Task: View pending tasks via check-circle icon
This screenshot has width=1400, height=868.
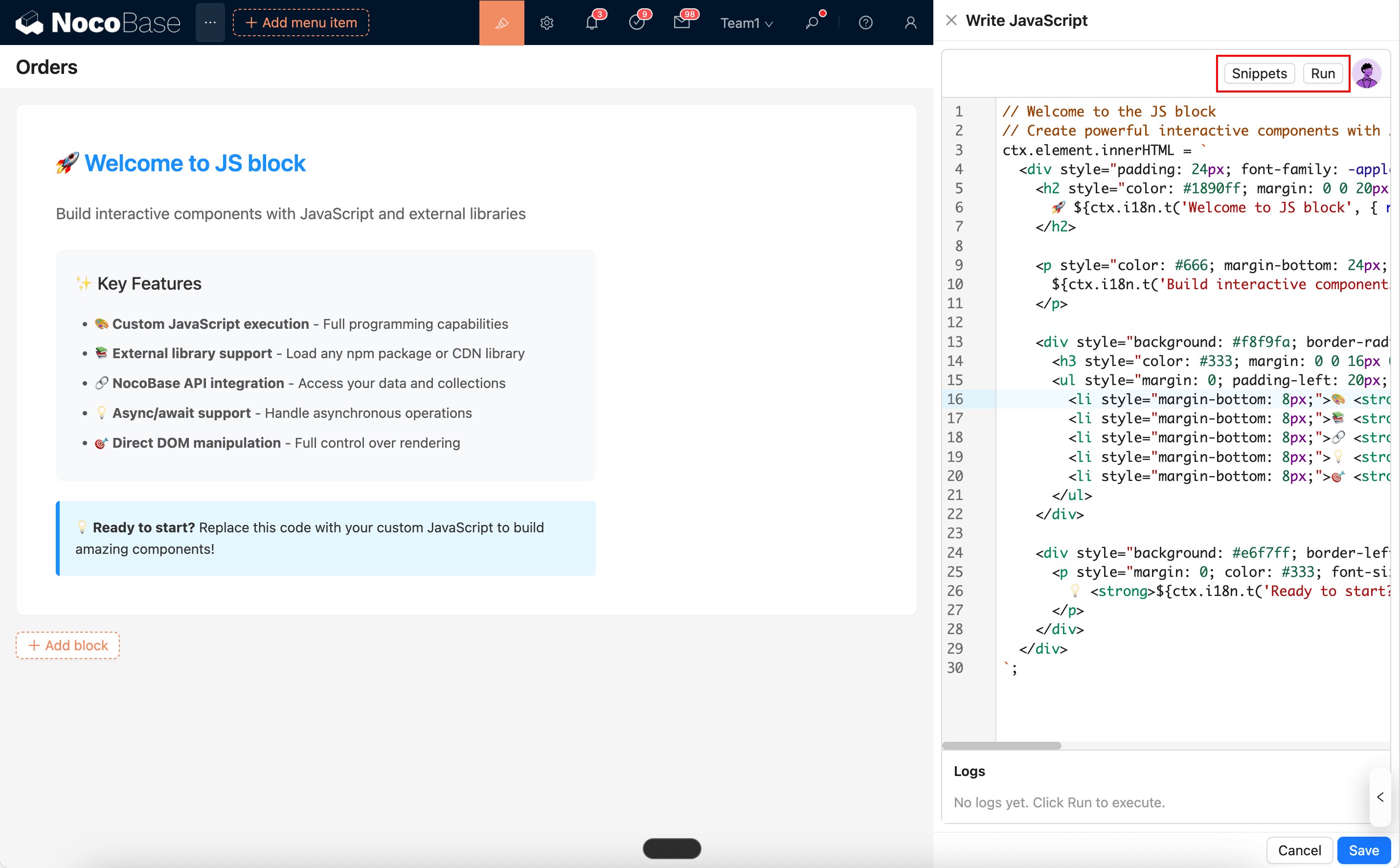Action: pyautogui.click(x=637, y=23)
